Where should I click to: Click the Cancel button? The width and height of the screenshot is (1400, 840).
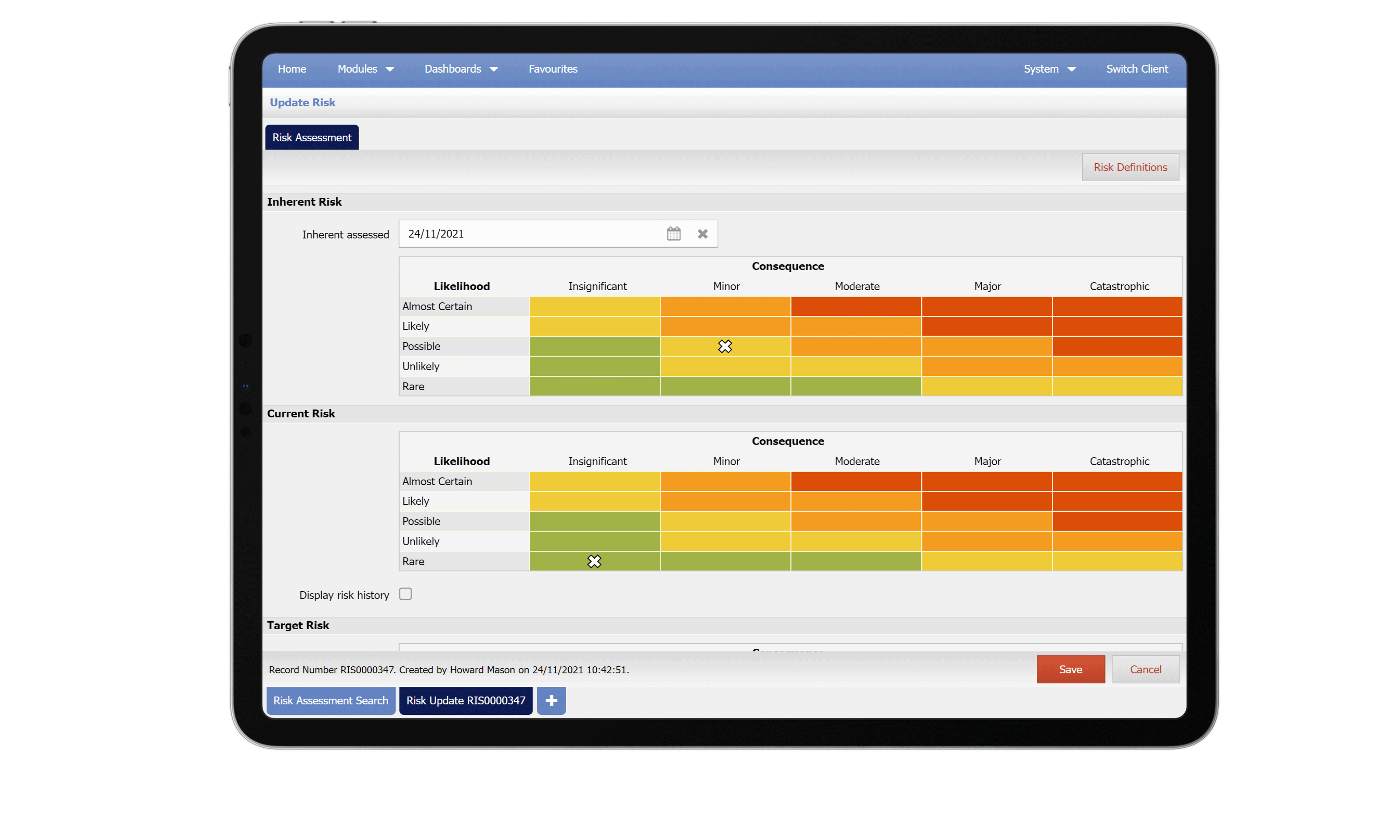pyautogui.click(x=1144, y=669)
